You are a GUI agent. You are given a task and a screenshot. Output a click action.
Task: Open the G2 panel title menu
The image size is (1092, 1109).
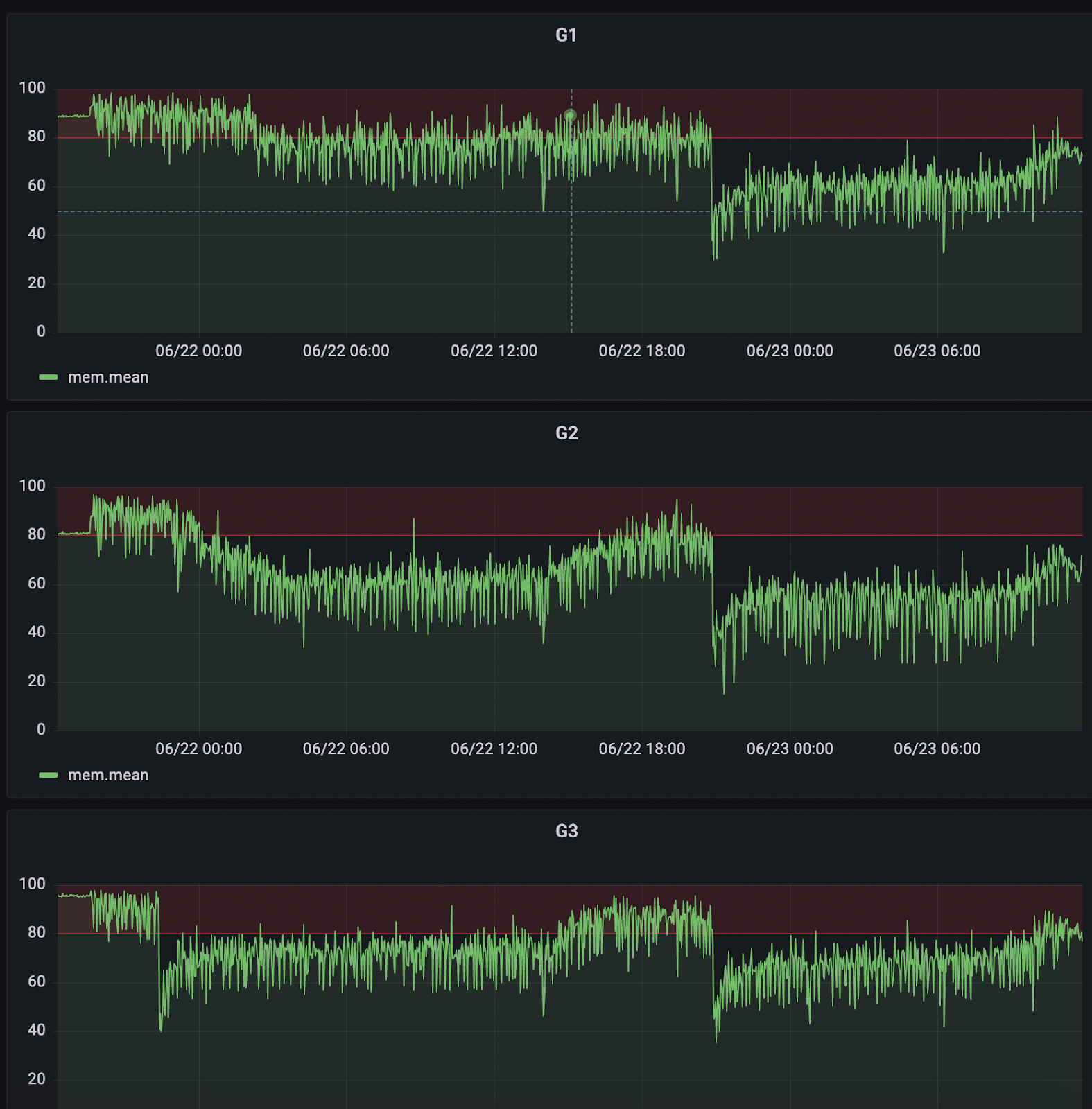coord(566,433)
